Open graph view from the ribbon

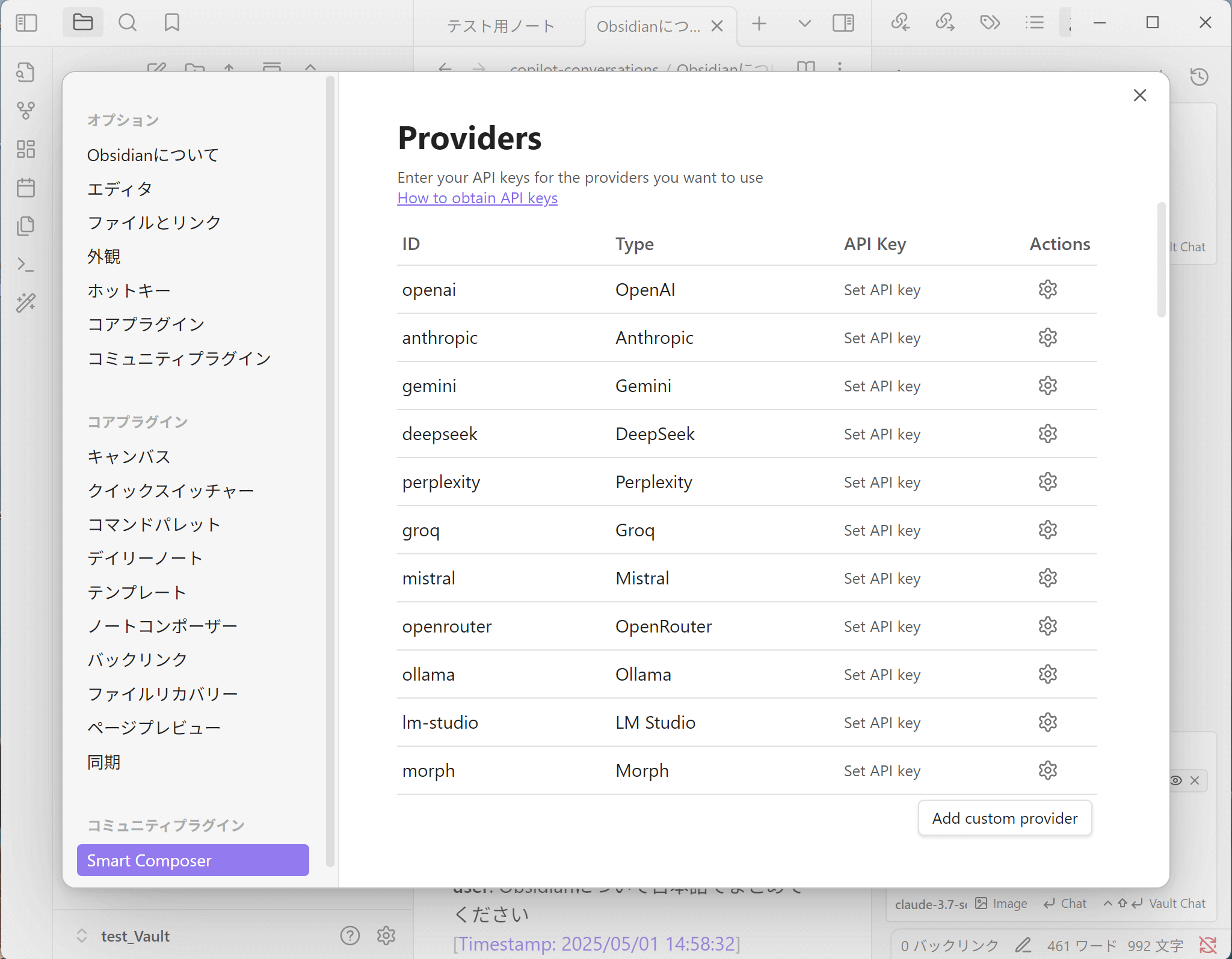pyautogui.click(x=25, y=111)
